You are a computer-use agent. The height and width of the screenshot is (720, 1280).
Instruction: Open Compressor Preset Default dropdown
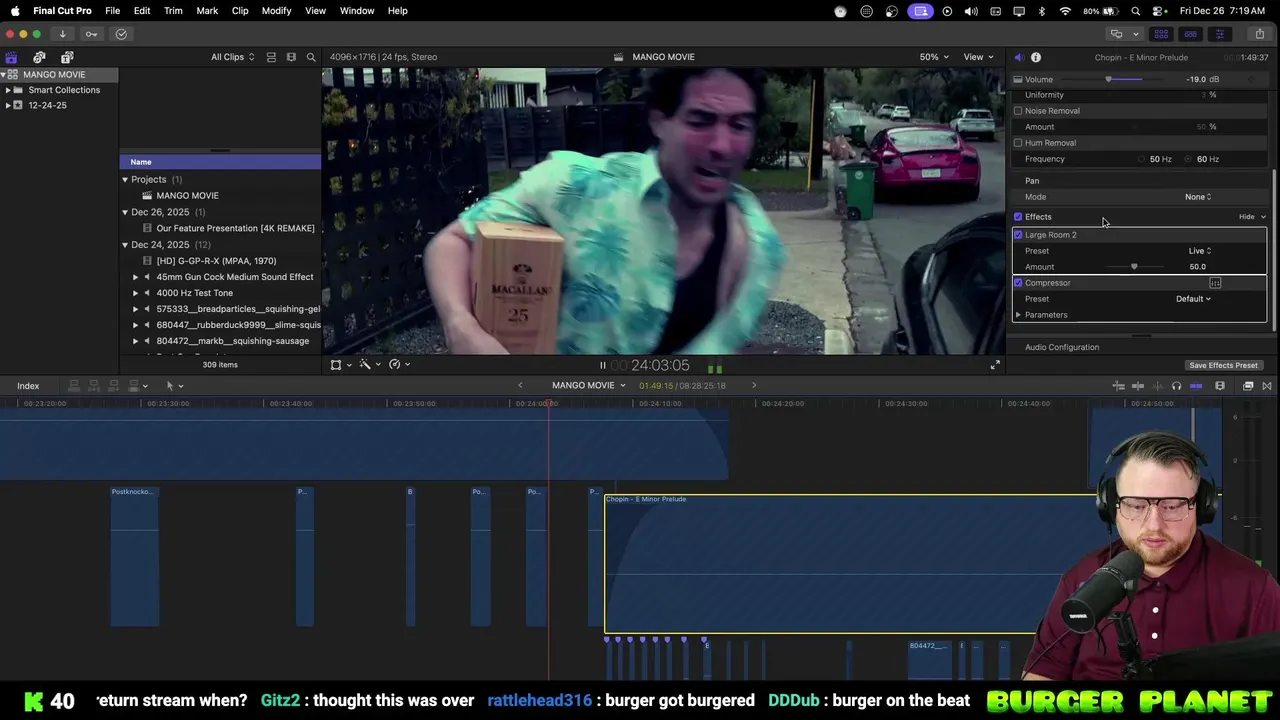pyautogui.click(x=1193, y=299)
